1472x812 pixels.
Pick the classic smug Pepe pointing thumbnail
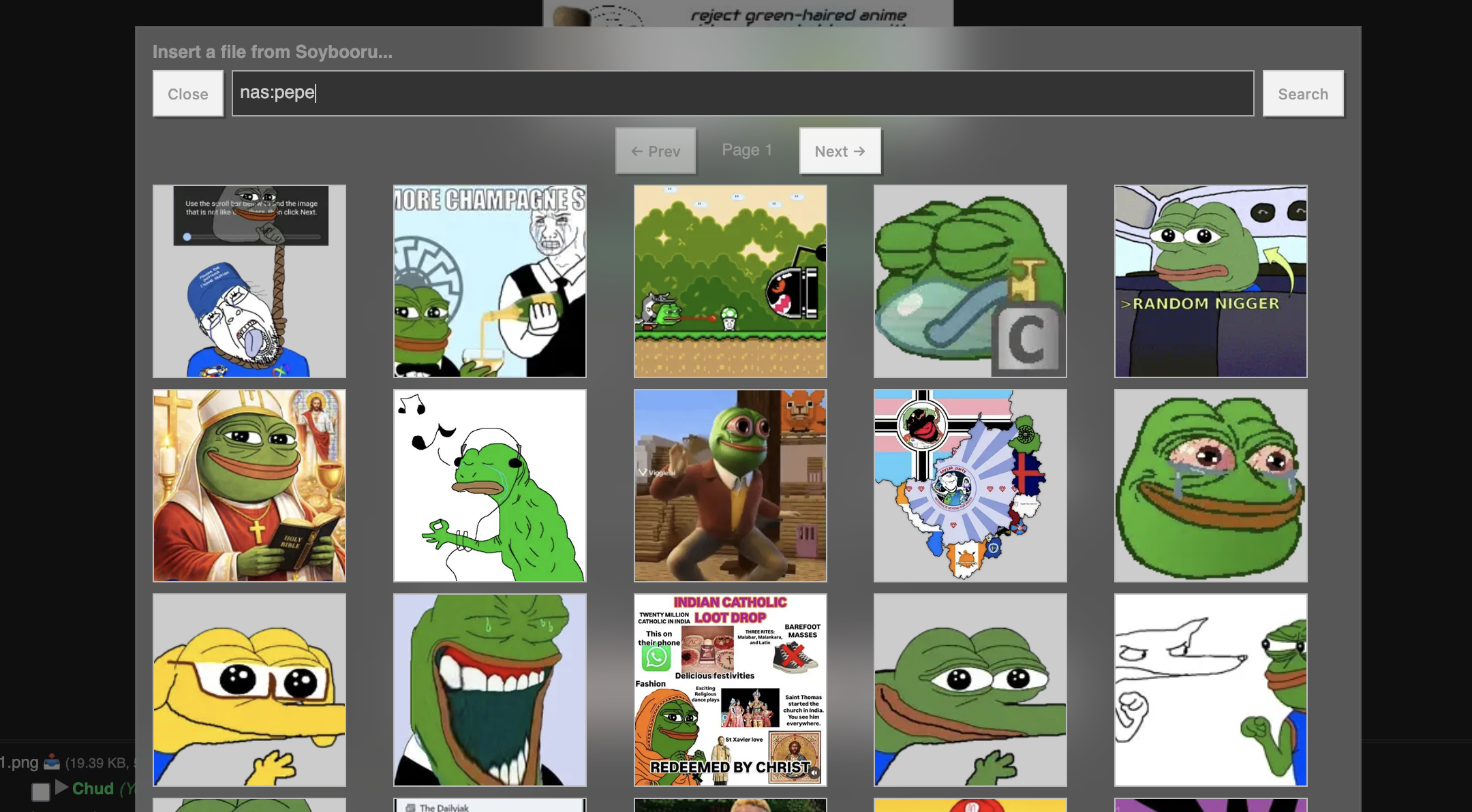pos(970,689)
